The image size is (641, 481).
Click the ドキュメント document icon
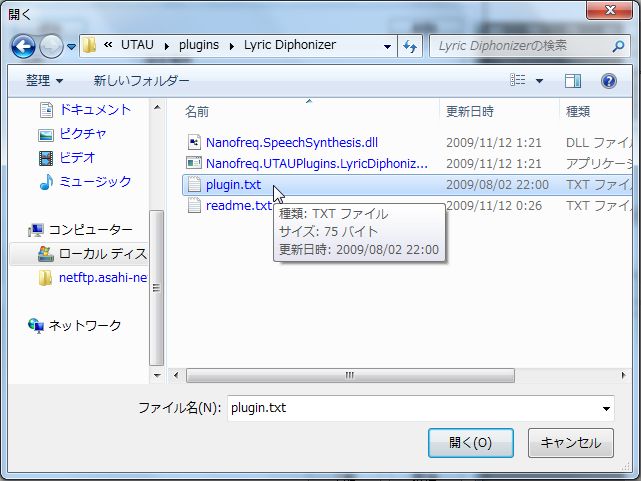(x=46, y=110)
